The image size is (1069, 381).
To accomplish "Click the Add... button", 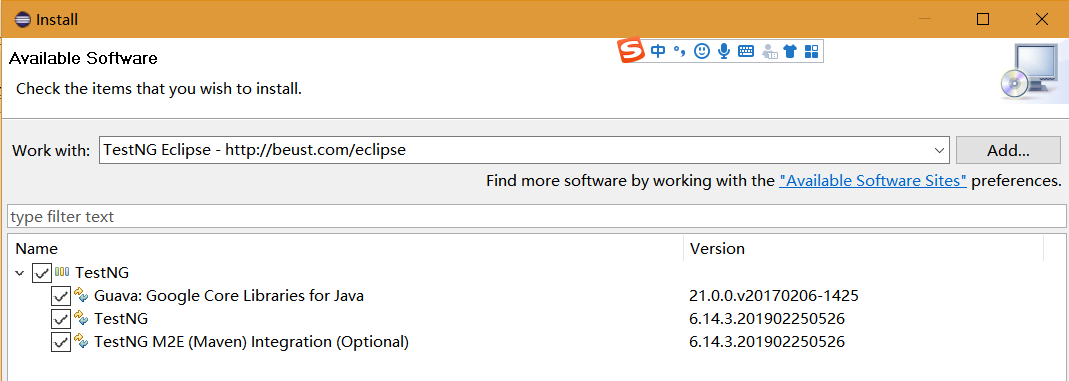I will (x=1008, y=150).
